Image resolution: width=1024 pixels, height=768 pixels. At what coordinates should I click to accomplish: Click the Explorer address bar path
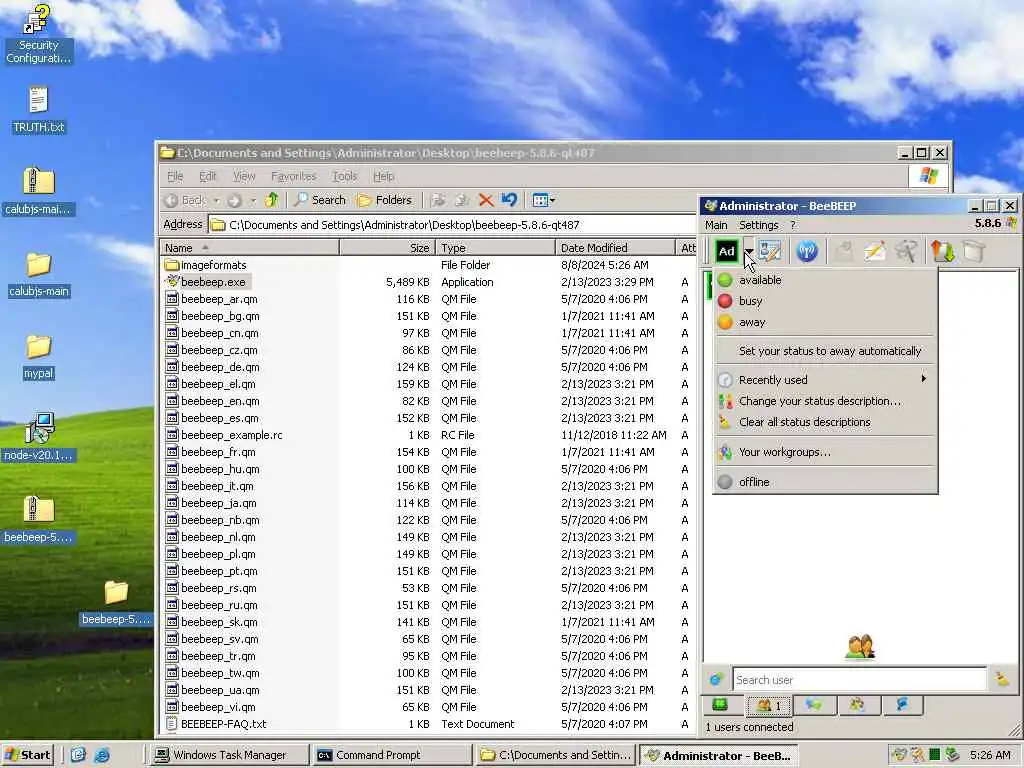point(404,225)
